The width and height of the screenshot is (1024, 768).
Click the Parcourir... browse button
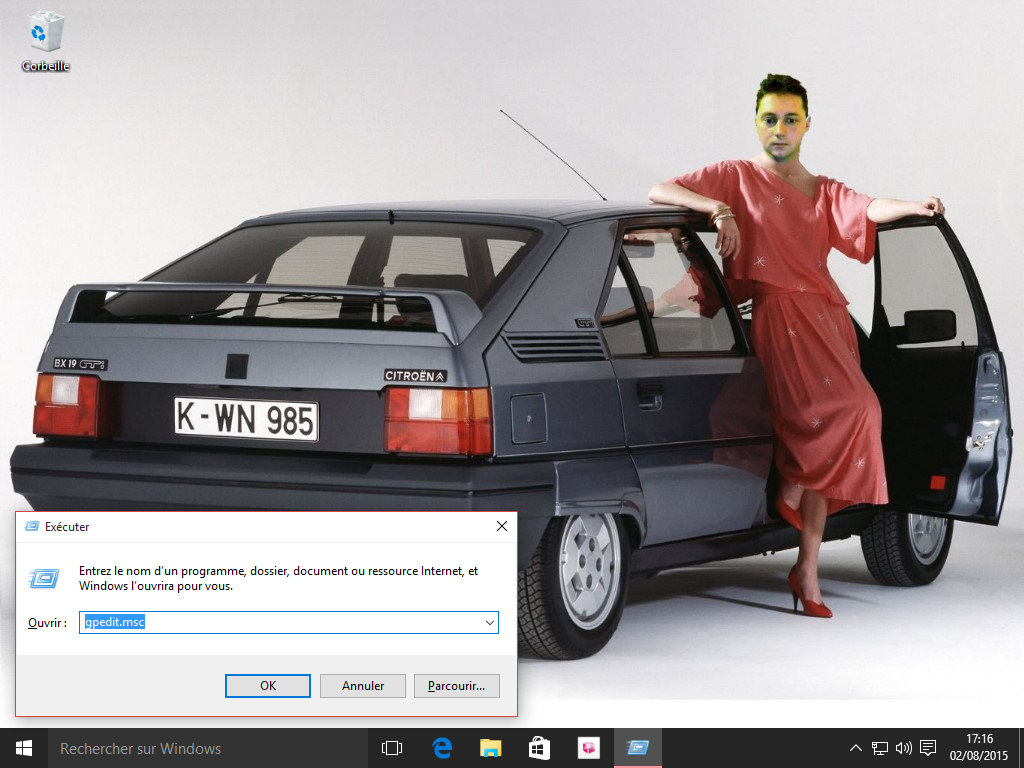[x=456, y=686]
